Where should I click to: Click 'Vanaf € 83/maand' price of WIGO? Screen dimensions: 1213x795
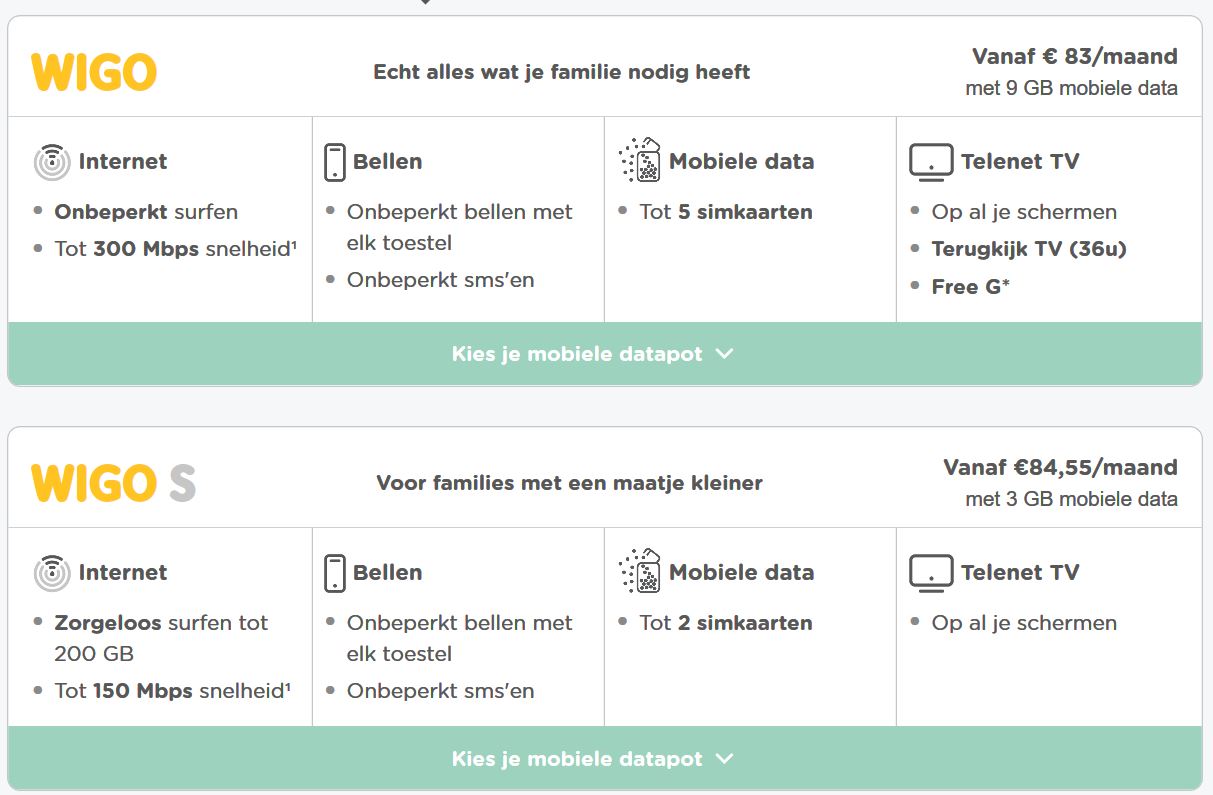[x=1074, y=56]
